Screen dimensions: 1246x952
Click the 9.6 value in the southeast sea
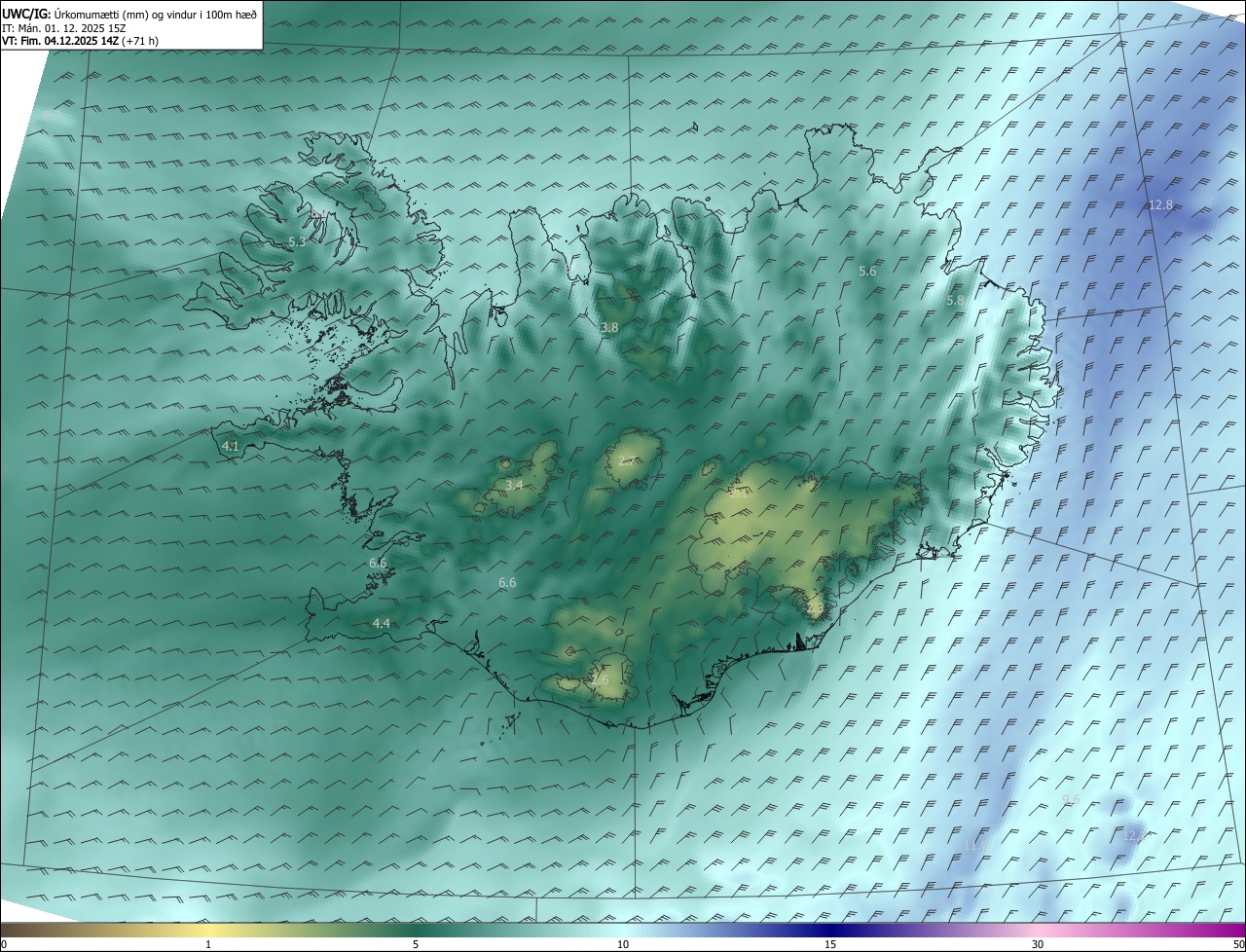[1071, 799]
